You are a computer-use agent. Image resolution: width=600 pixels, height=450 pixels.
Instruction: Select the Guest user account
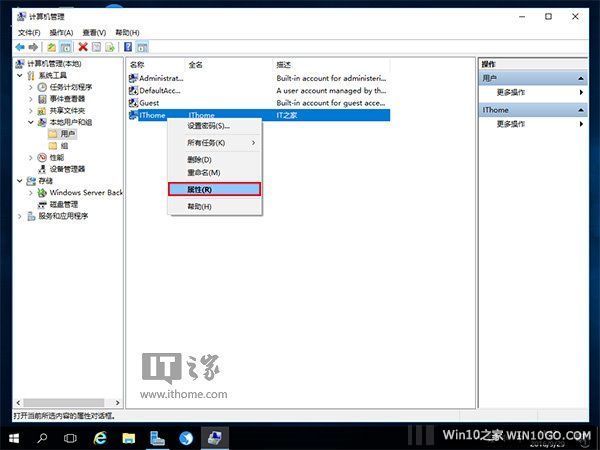[148, 102]
